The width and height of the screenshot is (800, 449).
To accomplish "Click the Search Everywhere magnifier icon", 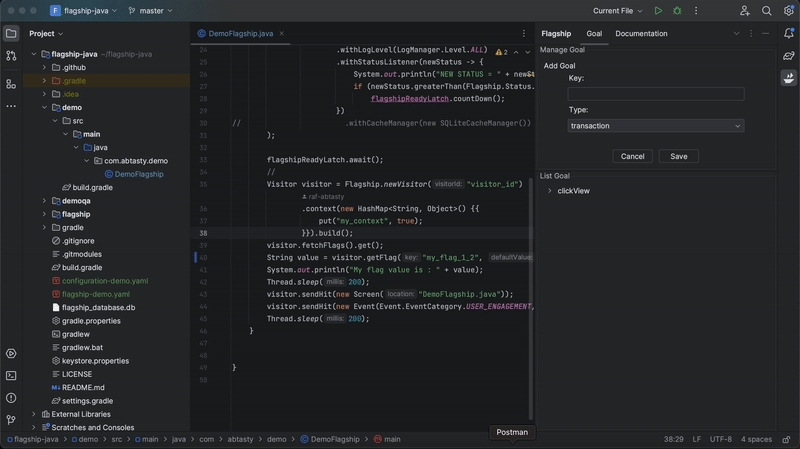I will 766,11.
